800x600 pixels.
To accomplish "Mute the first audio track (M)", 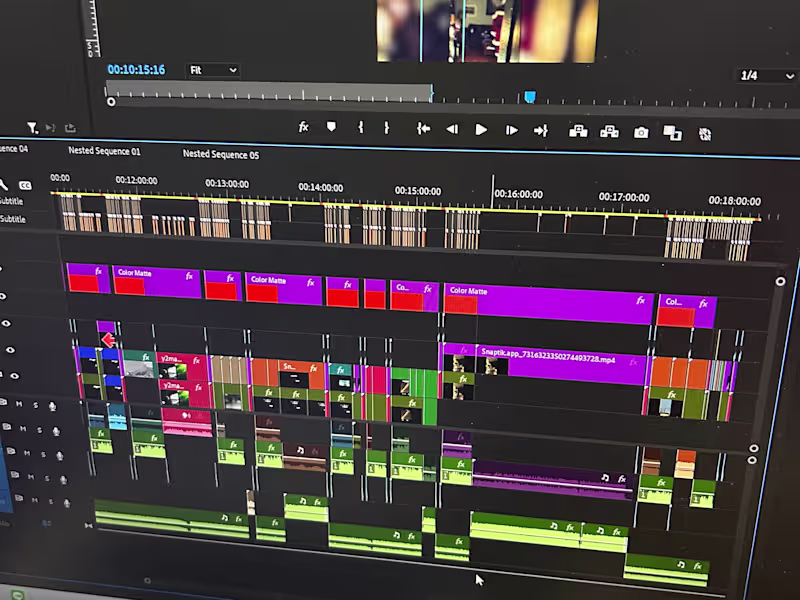I will 19,404.
